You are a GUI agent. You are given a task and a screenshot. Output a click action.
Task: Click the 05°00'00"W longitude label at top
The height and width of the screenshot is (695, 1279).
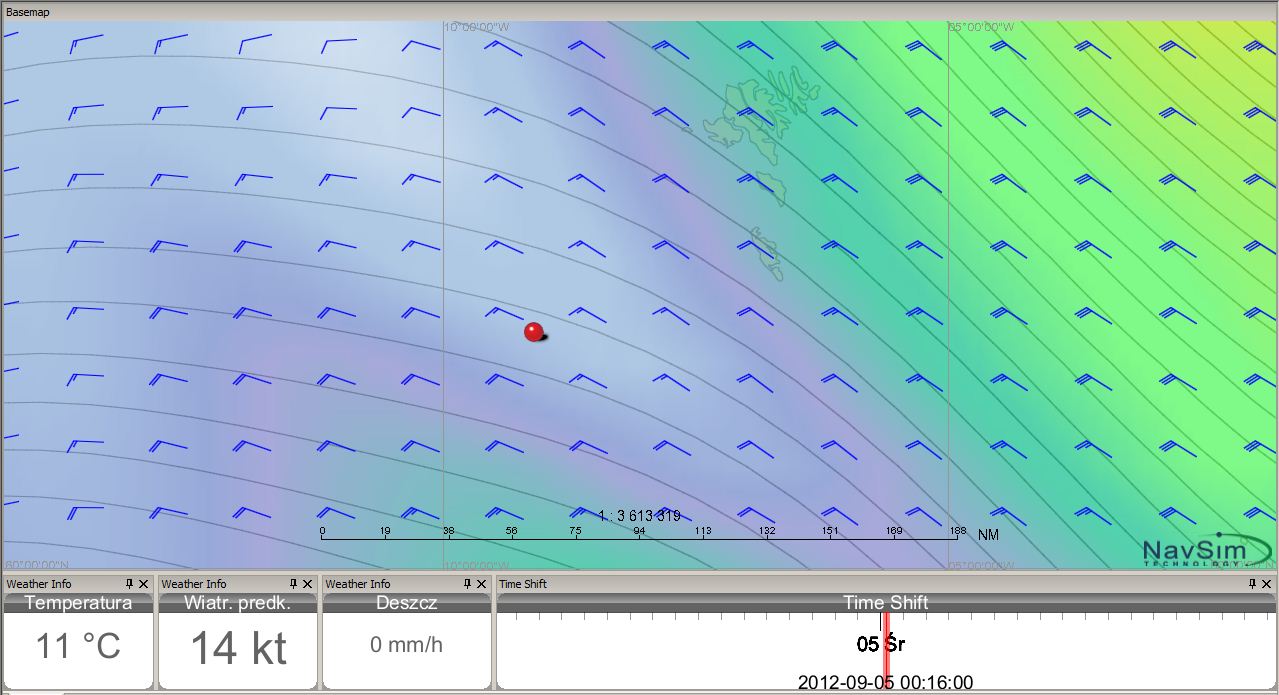981,27
